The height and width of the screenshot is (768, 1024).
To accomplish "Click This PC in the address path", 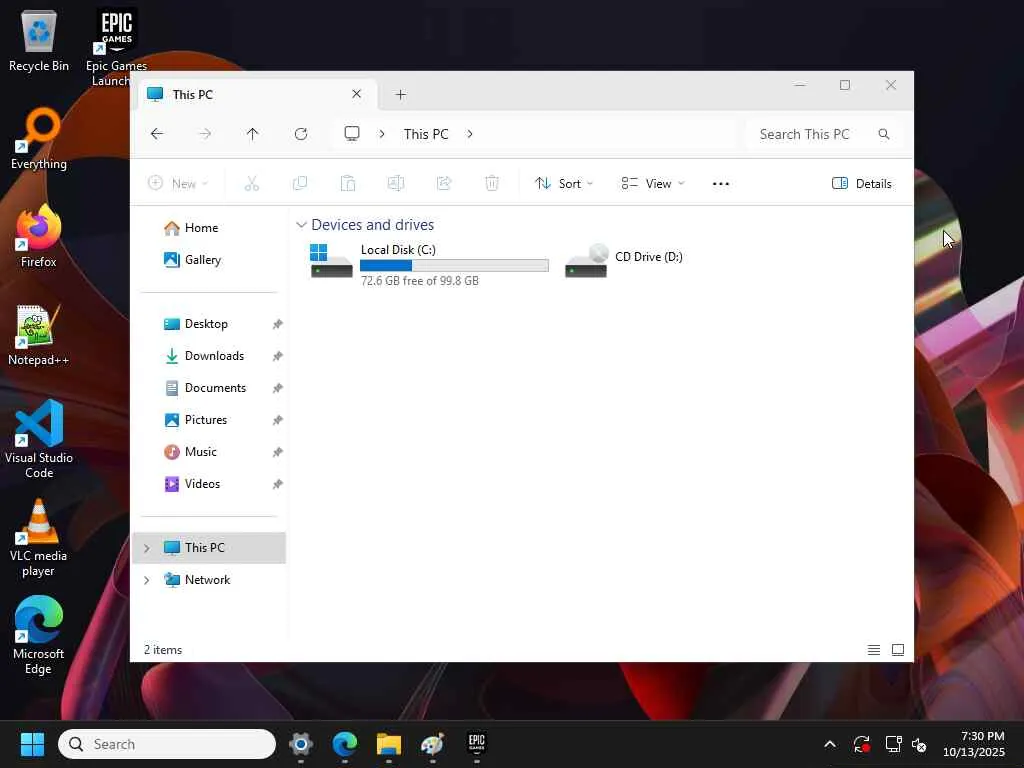I will [x=426, y=134].
